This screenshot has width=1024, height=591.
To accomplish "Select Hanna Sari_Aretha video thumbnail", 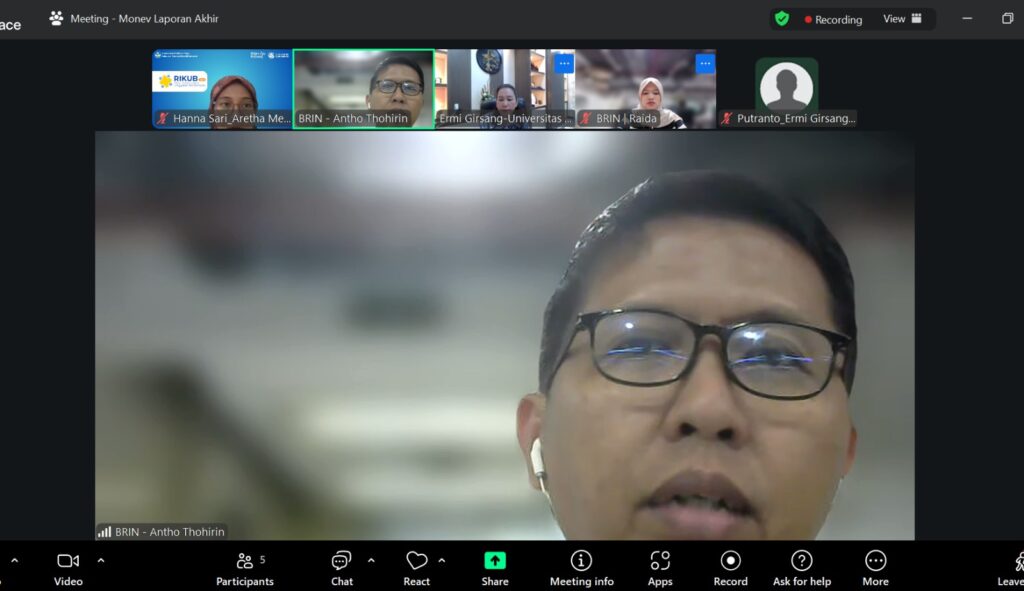I will pyautogui.click(x=222, y=89).
